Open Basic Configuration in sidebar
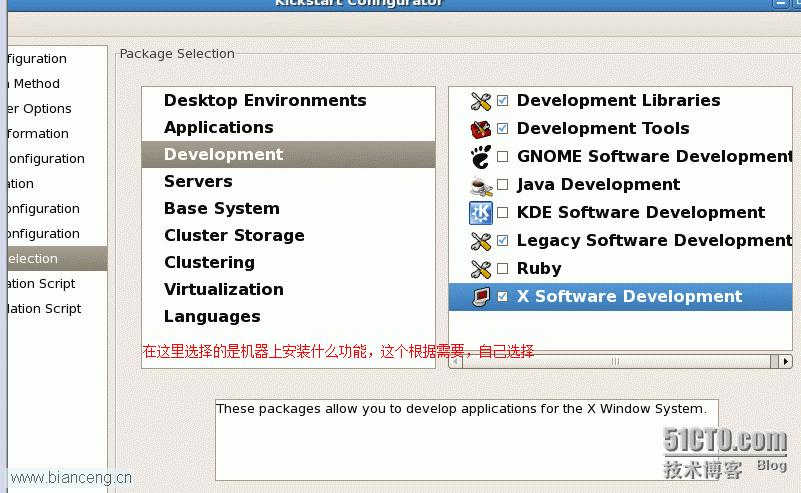Viewport: 801px width, 493px height. coord(57,58)
